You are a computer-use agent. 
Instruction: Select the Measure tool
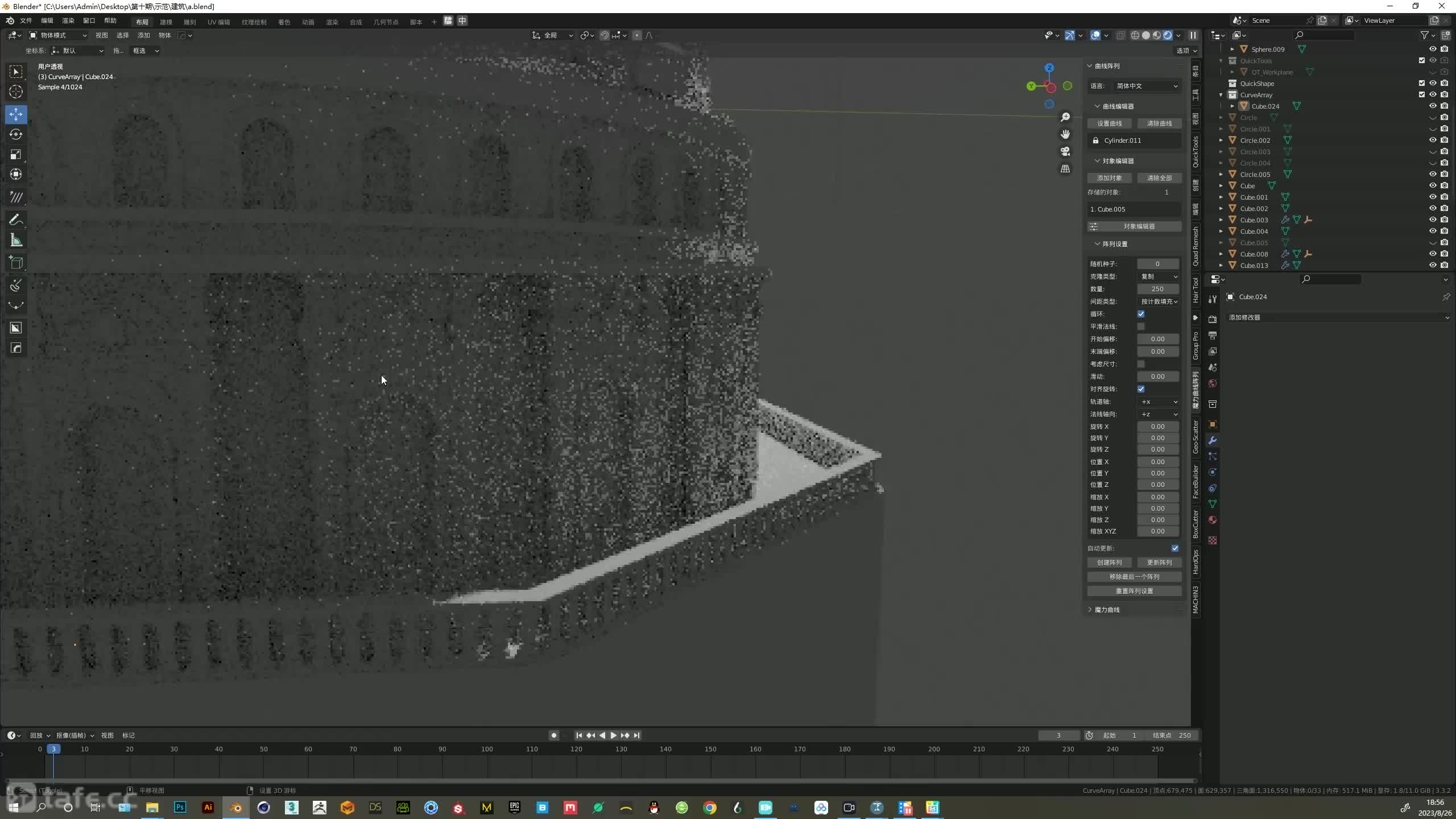coord(16,240)
